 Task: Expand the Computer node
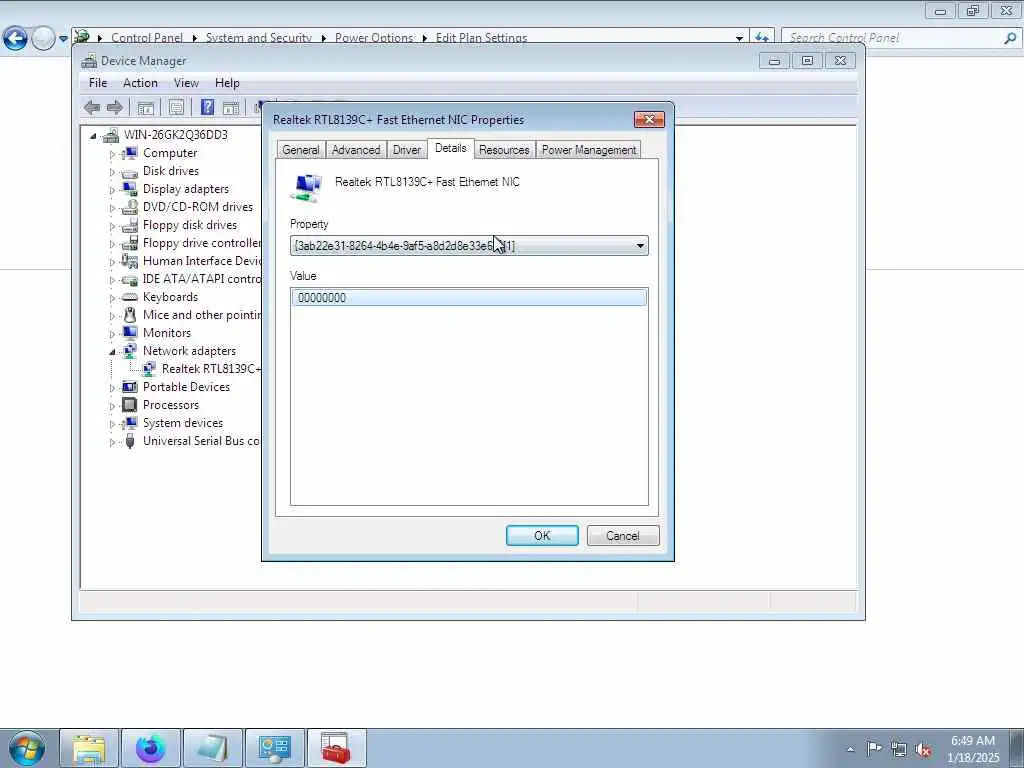(x=112, y=154)
